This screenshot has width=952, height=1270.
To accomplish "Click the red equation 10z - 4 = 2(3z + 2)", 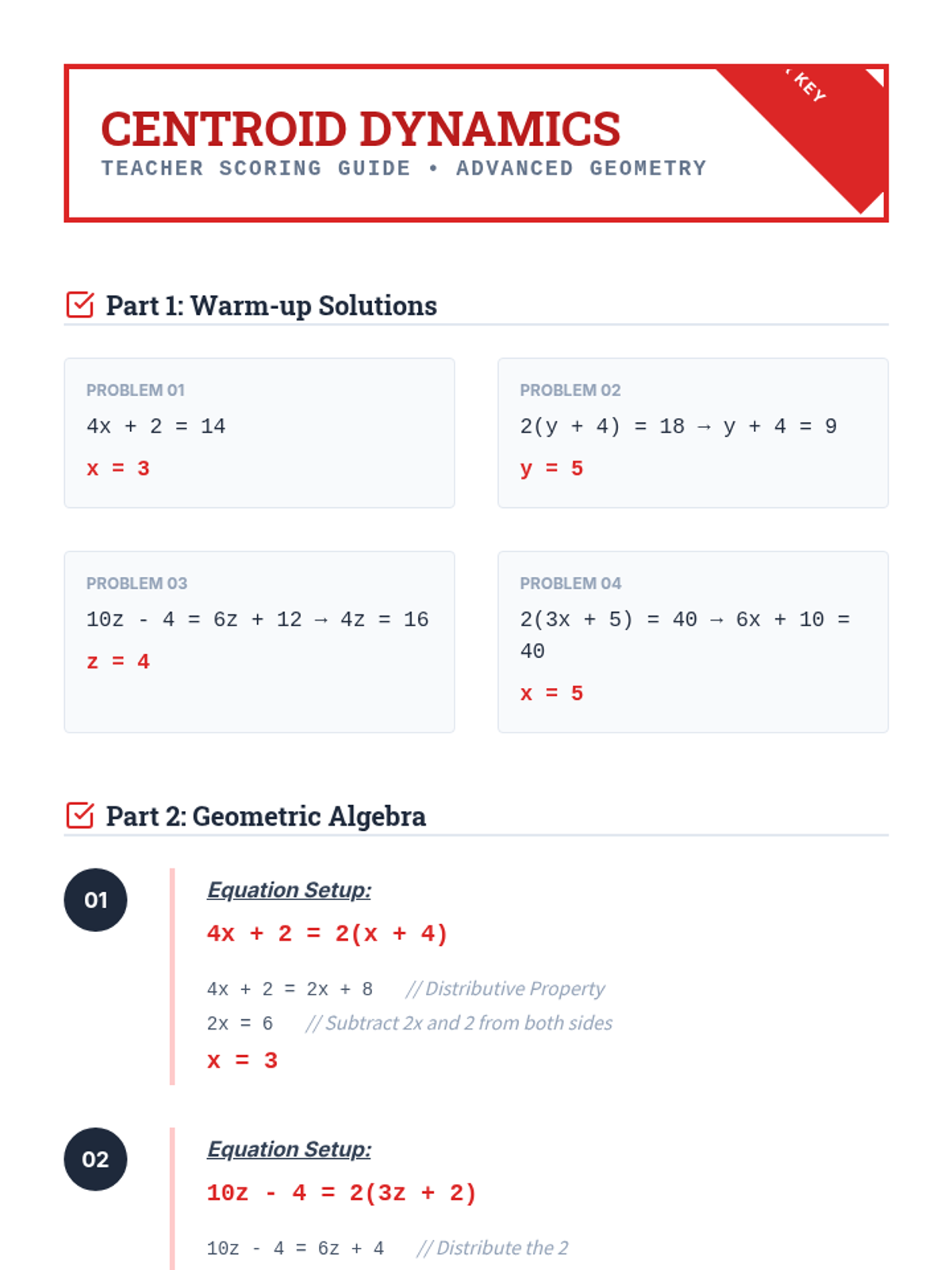I will (341, 1193).
